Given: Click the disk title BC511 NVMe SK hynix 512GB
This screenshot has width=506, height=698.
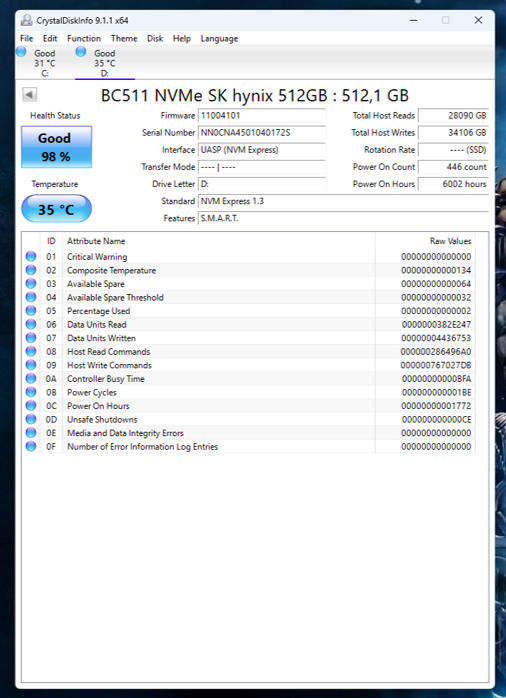Looking at the screenshot, I should coord(254,96).
